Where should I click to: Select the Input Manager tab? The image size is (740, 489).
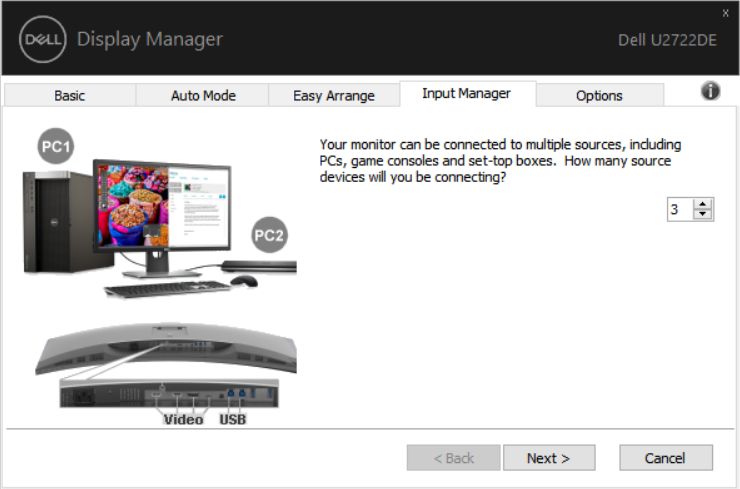tap(466, 93)
